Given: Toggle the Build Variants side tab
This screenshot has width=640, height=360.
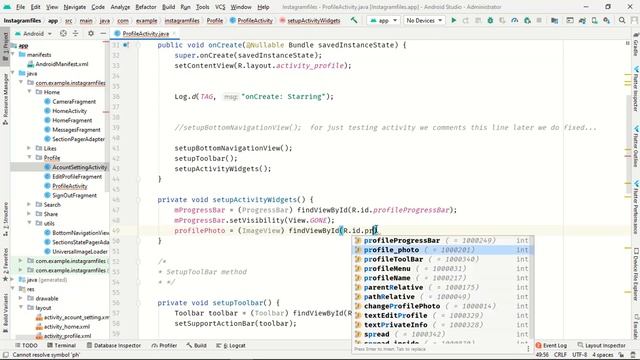Looking at the screenshot, I should point(5,313).
